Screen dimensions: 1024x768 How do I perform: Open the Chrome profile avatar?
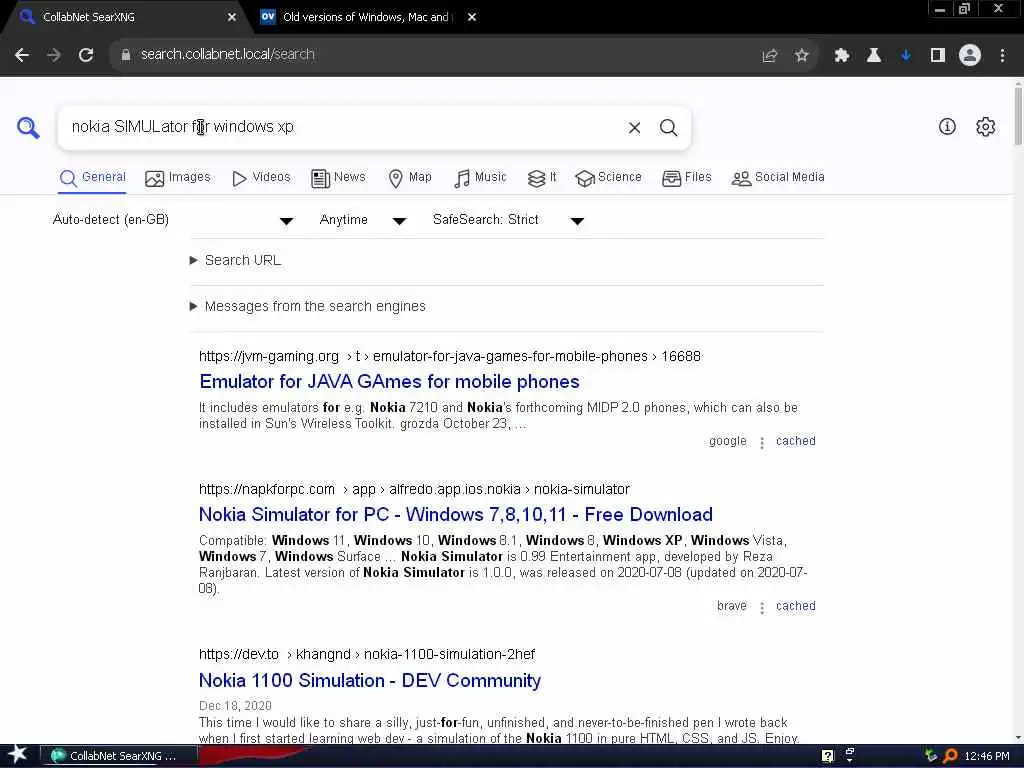(970, 55)
